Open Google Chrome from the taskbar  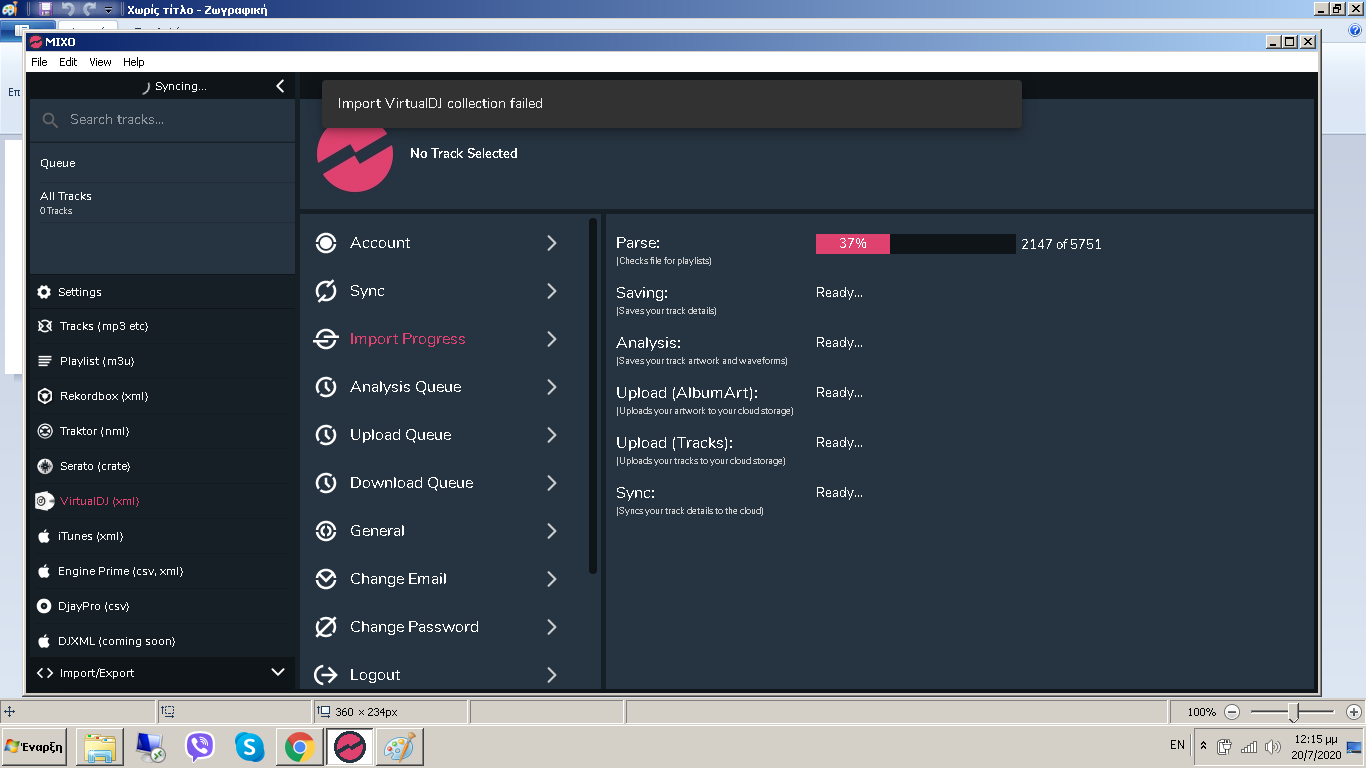tap(299, 747)
